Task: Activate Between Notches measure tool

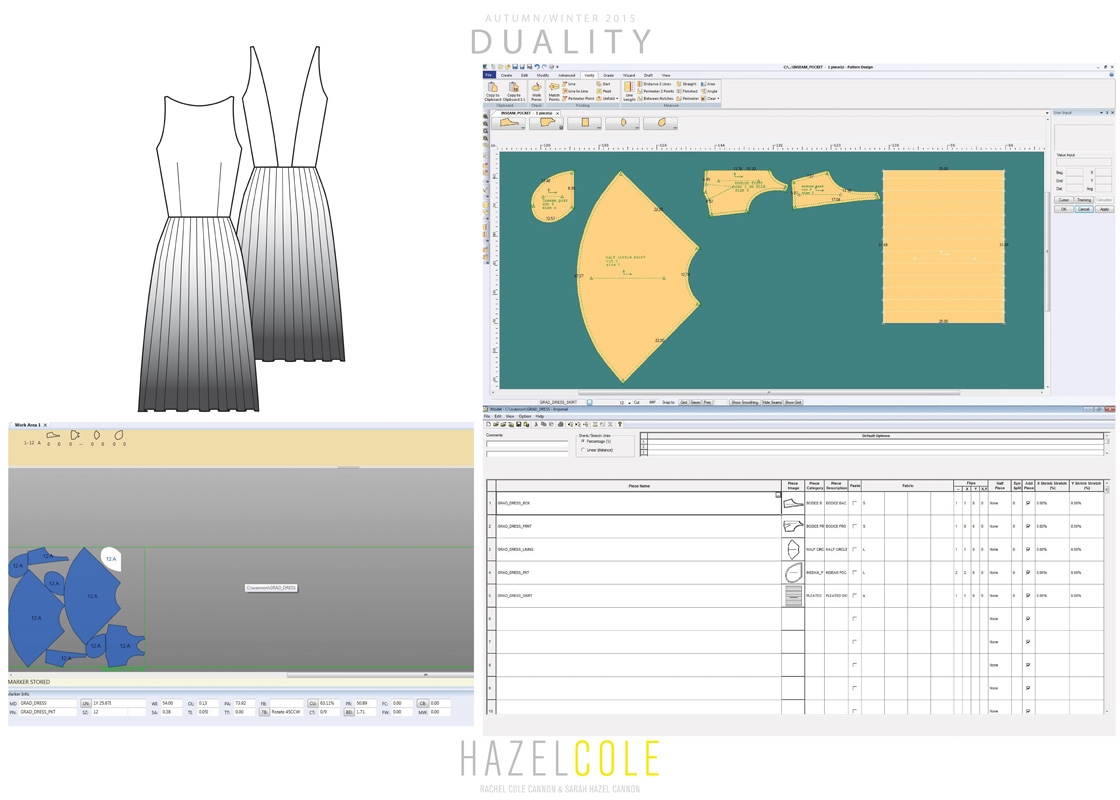Action: pos(656,99)
